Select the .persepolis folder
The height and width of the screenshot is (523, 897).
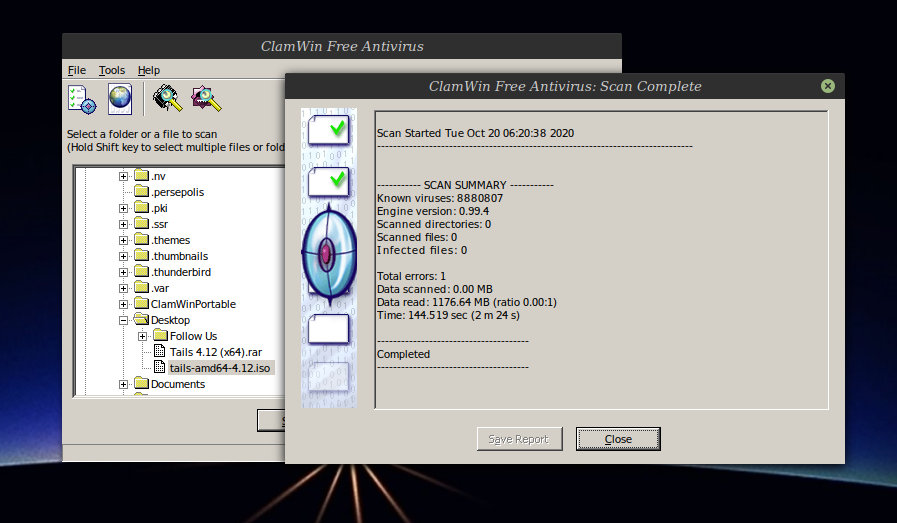(177, 192)
